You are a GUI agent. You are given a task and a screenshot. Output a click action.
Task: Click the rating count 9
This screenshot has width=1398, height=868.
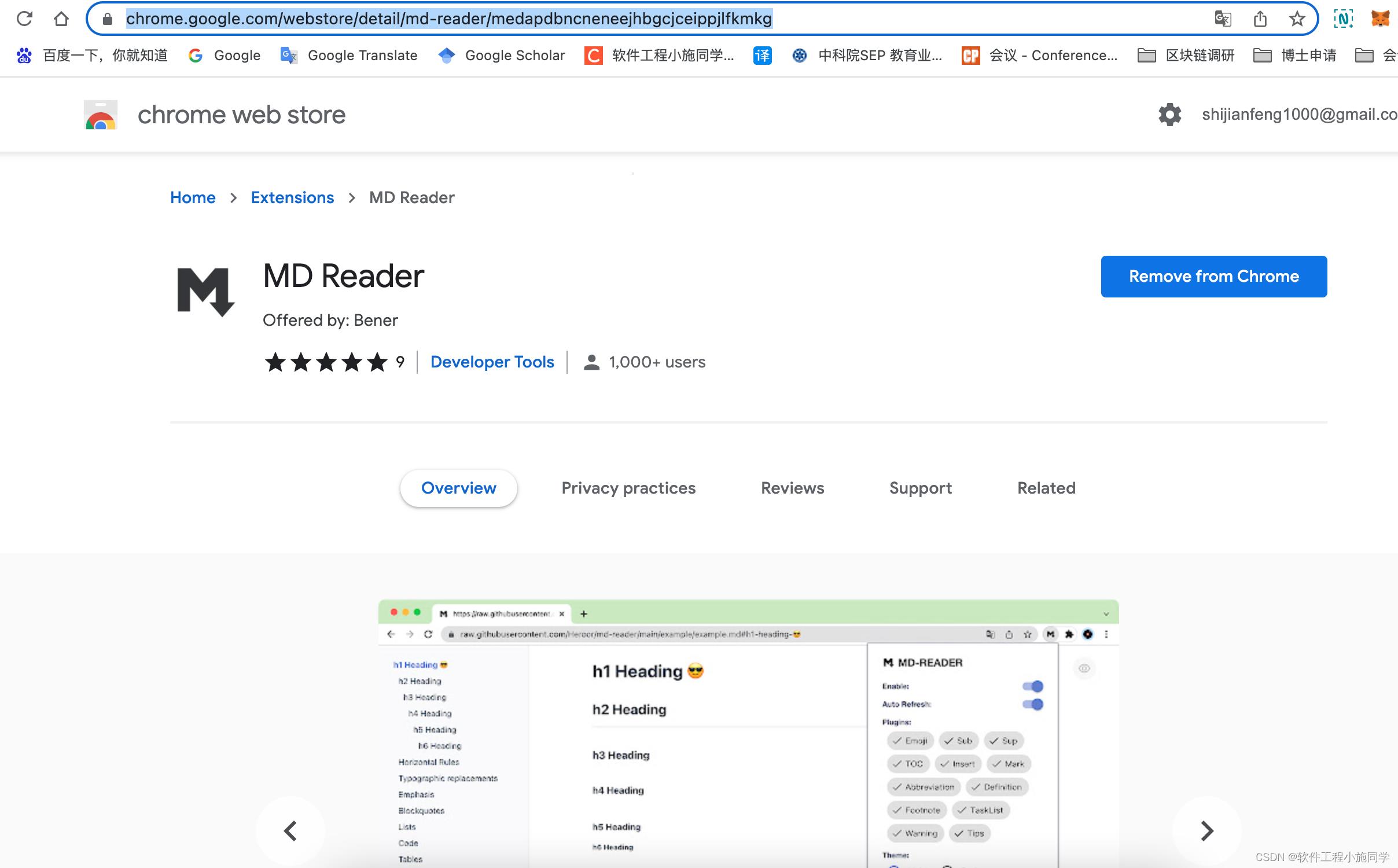[400, 362]
